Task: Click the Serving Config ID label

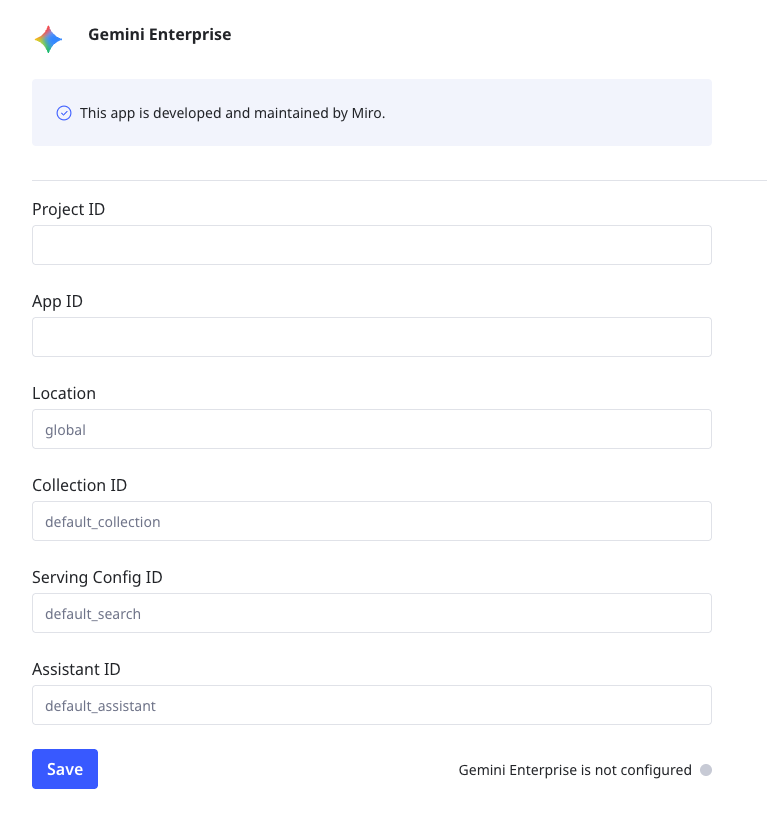Action: (97, 577)
